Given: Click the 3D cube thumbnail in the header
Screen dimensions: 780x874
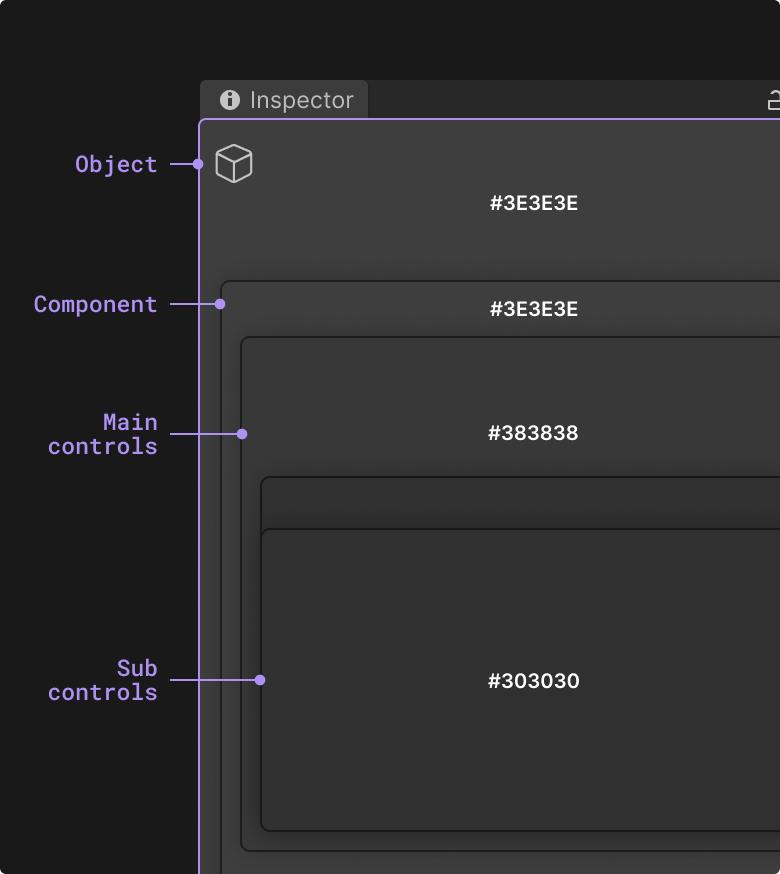Looking at the screenshot, I should (x=233, y=163).
